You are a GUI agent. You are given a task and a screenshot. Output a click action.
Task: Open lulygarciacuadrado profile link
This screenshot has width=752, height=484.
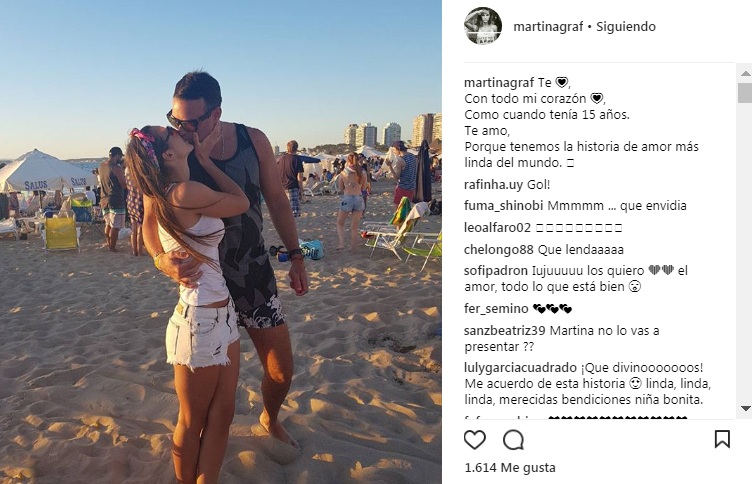coord(520,368)
